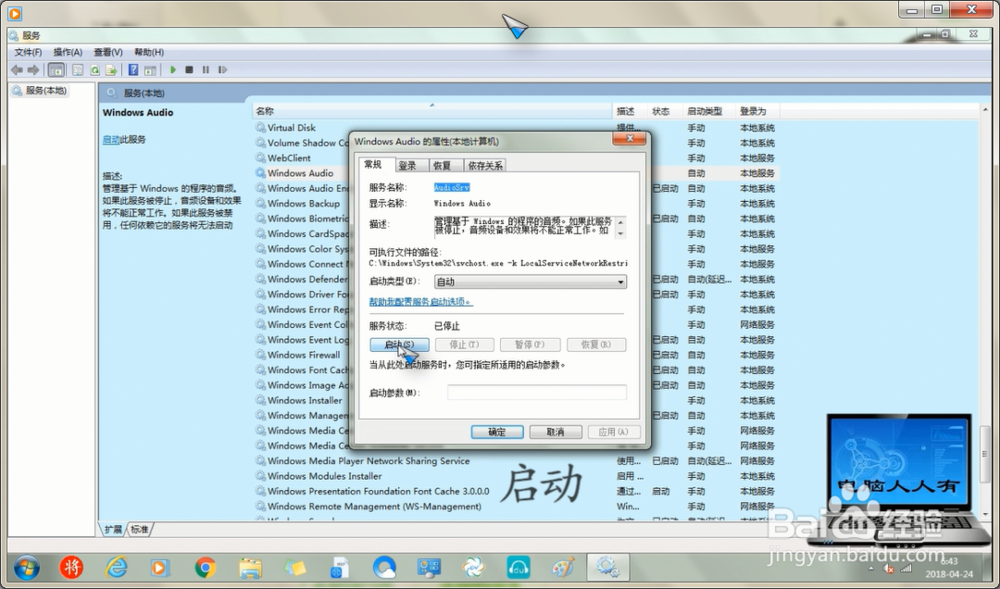Click the 启动参数(M) input field
This screenshot has height=589, width=1000.
[x=536, y=393]
